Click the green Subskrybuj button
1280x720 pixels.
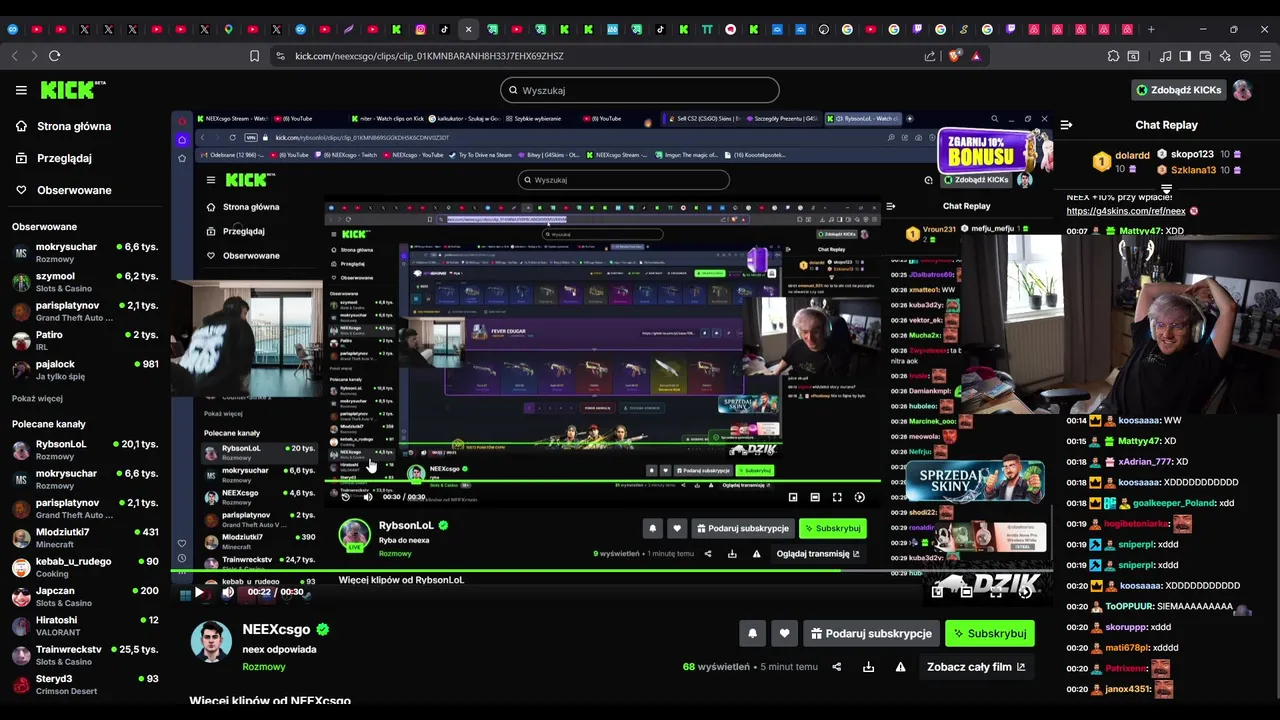pyautogui.click(x=989, y=633)
